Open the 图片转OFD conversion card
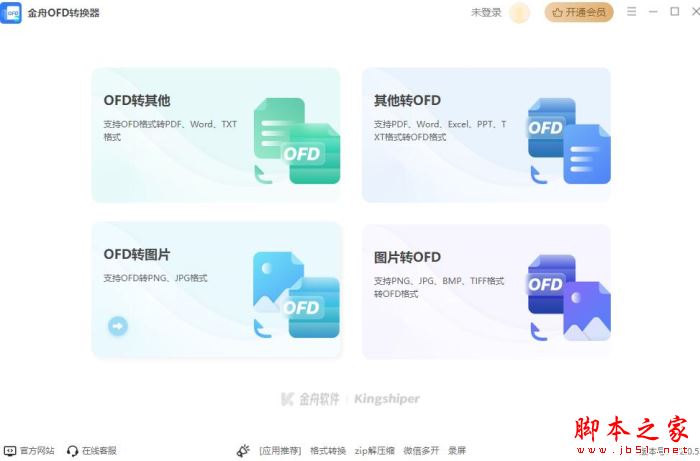Screen dimensions: 700x461 pos(486,291)
